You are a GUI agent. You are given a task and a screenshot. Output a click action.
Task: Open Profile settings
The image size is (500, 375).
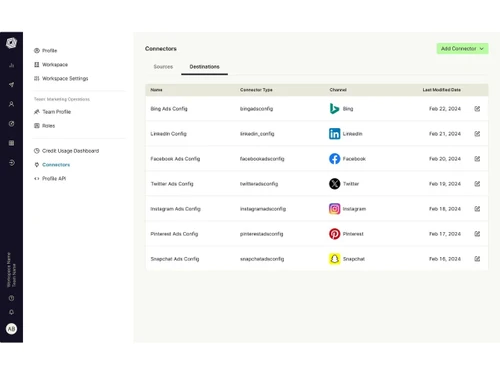(x=46, y=51)
